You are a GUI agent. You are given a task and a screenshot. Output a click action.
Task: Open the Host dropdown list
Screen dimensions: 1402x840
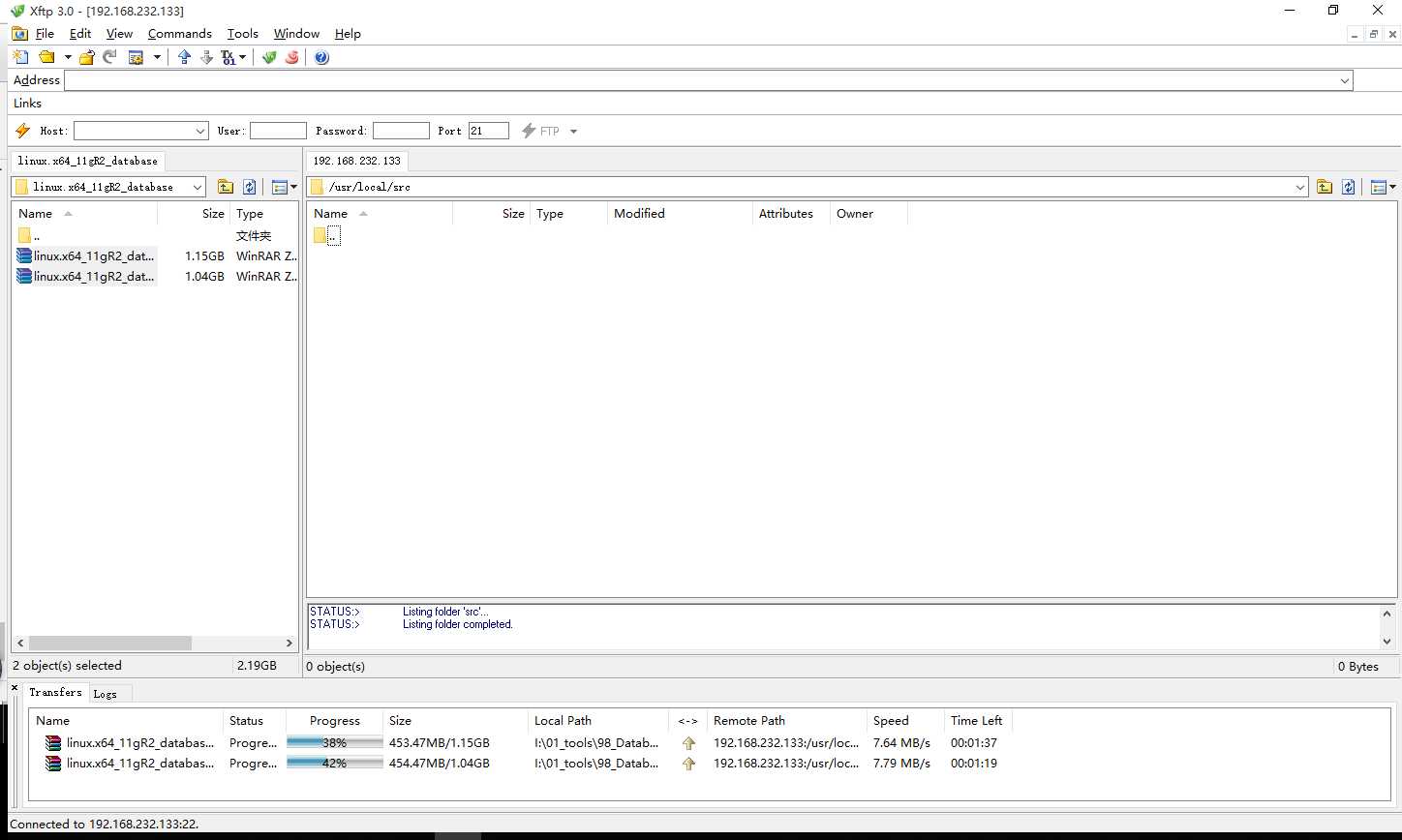(x=200, y=131)
